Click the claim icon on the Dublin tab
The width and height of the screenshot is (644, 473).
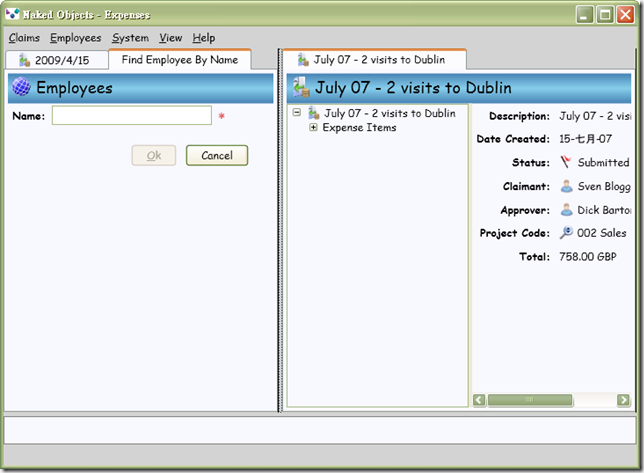pos(303,60)
